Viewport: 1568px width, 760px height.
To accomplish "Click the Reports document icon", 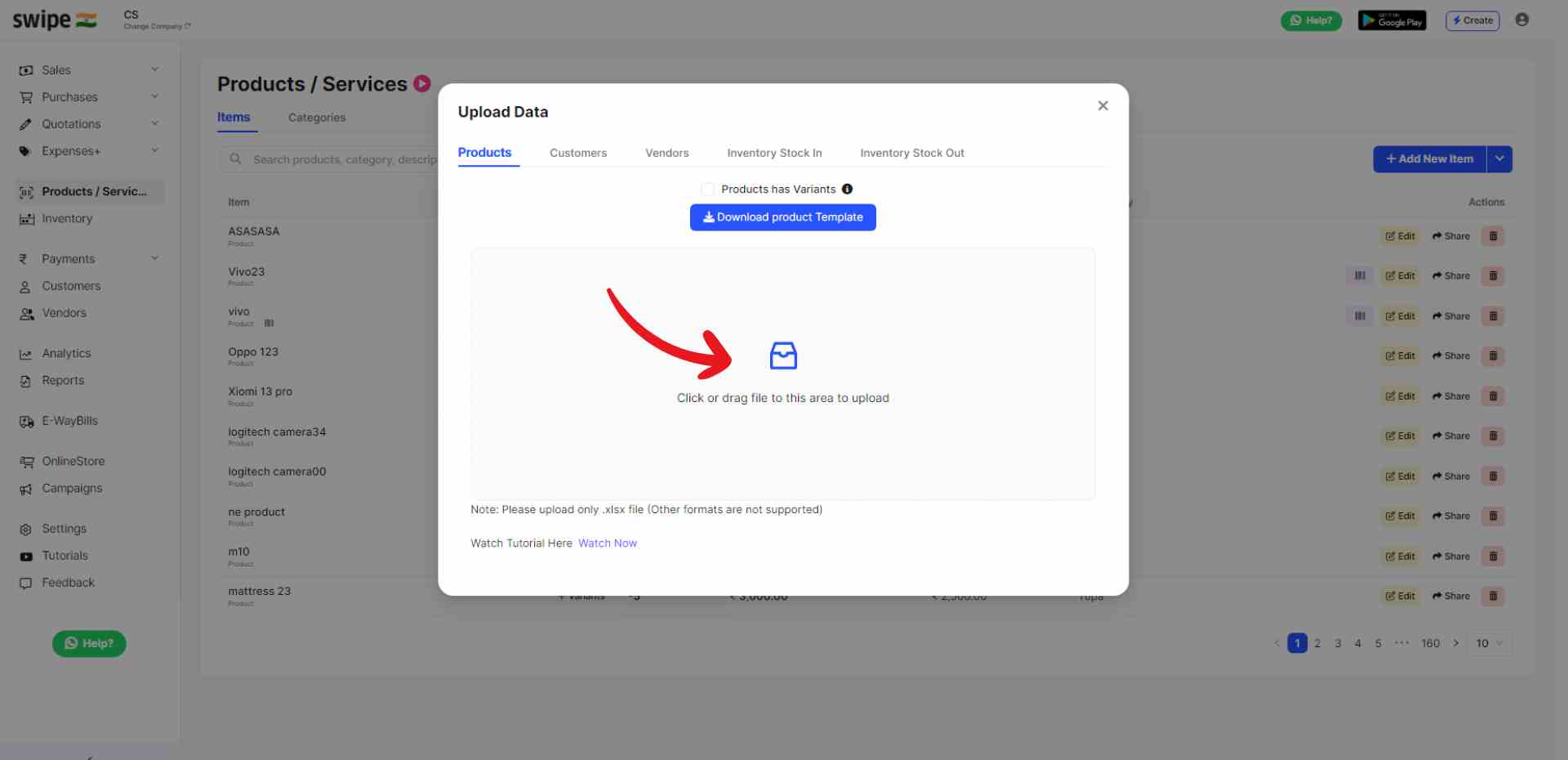I will 25,381.
